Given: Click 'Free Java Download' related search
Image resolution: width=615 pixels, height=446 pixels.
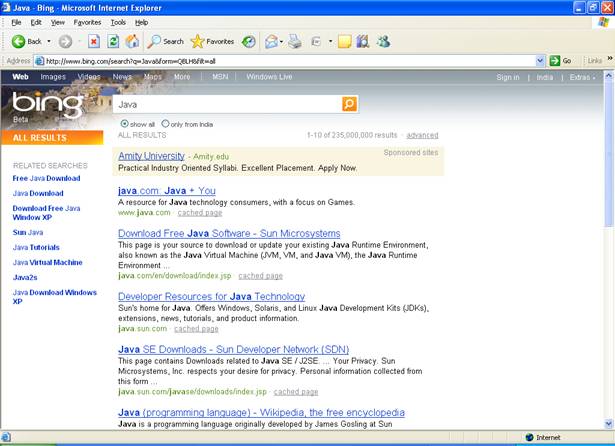Looking at the screenshot, I should (x=46, y=178).
